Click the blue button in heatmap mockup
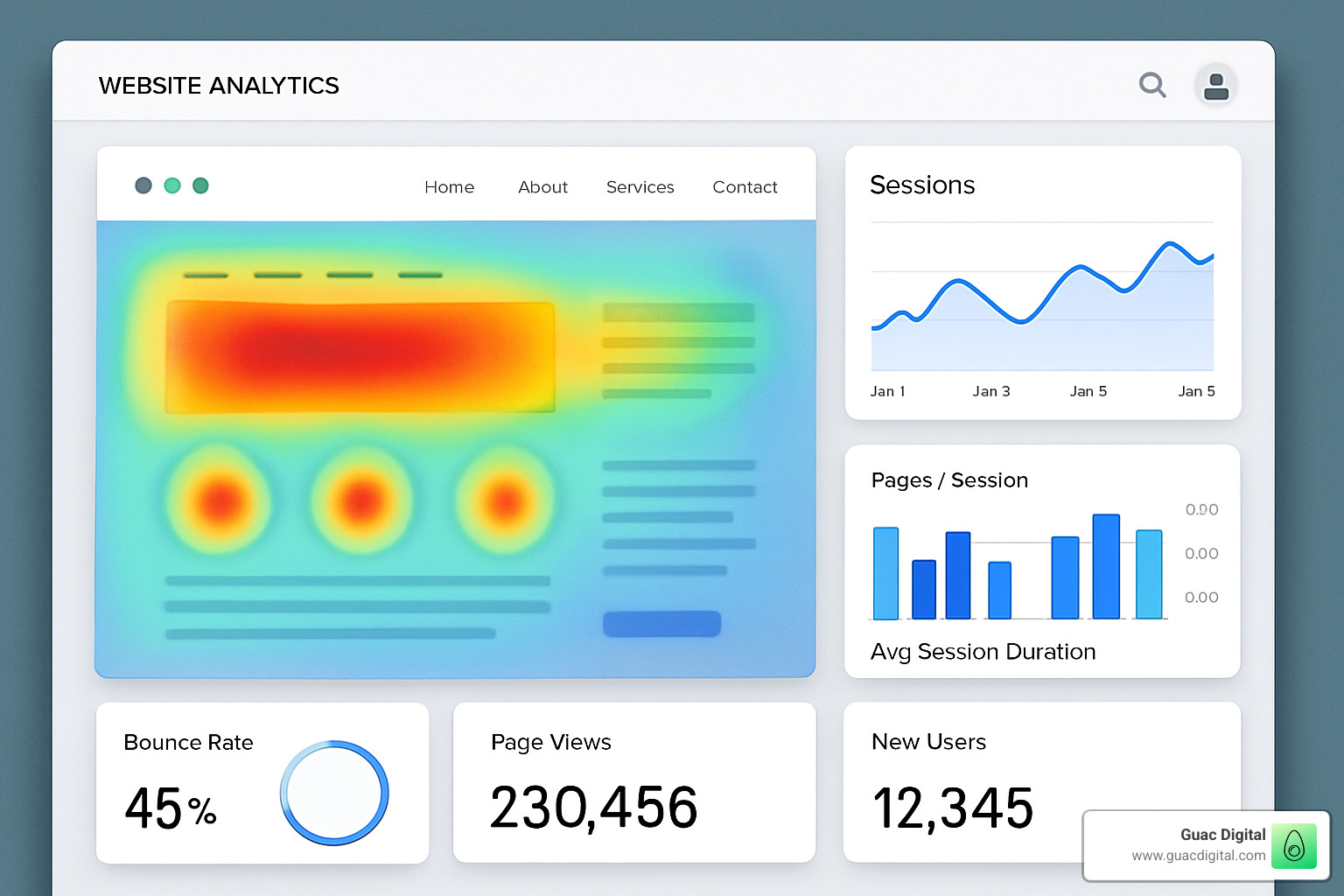Image resolution: width=1344 pixels, height=896 pixels. click(661, 624)
